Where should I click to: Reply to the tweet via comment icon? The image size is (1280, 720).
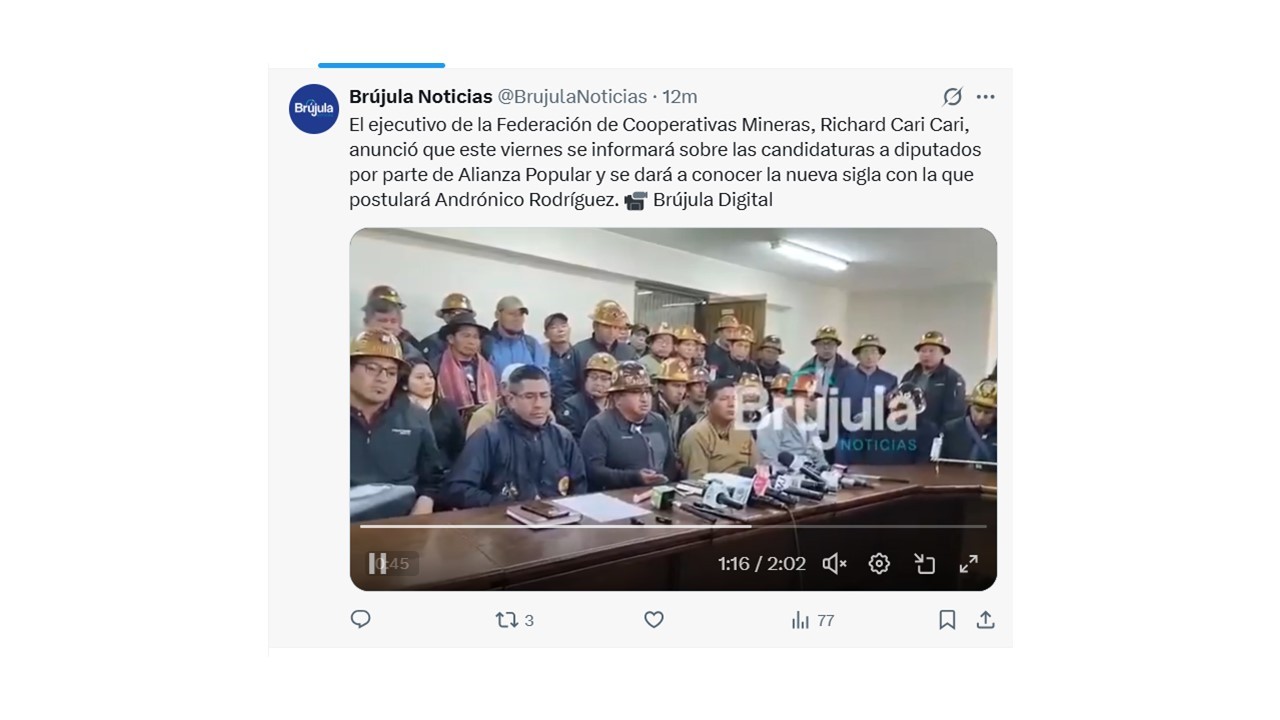click(x=361, y=620)
